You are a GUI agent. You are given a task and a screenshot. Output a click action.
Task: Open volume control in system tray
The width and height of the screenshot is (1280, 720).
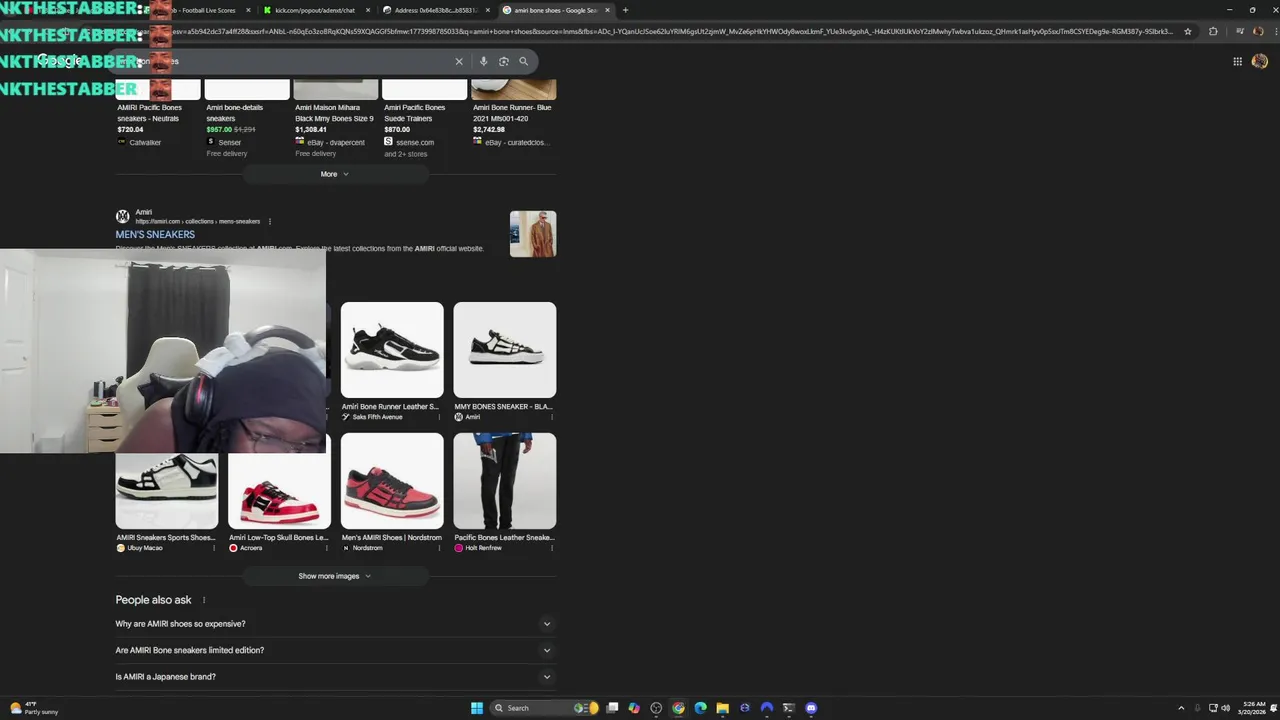click(x=1225, y=708)
